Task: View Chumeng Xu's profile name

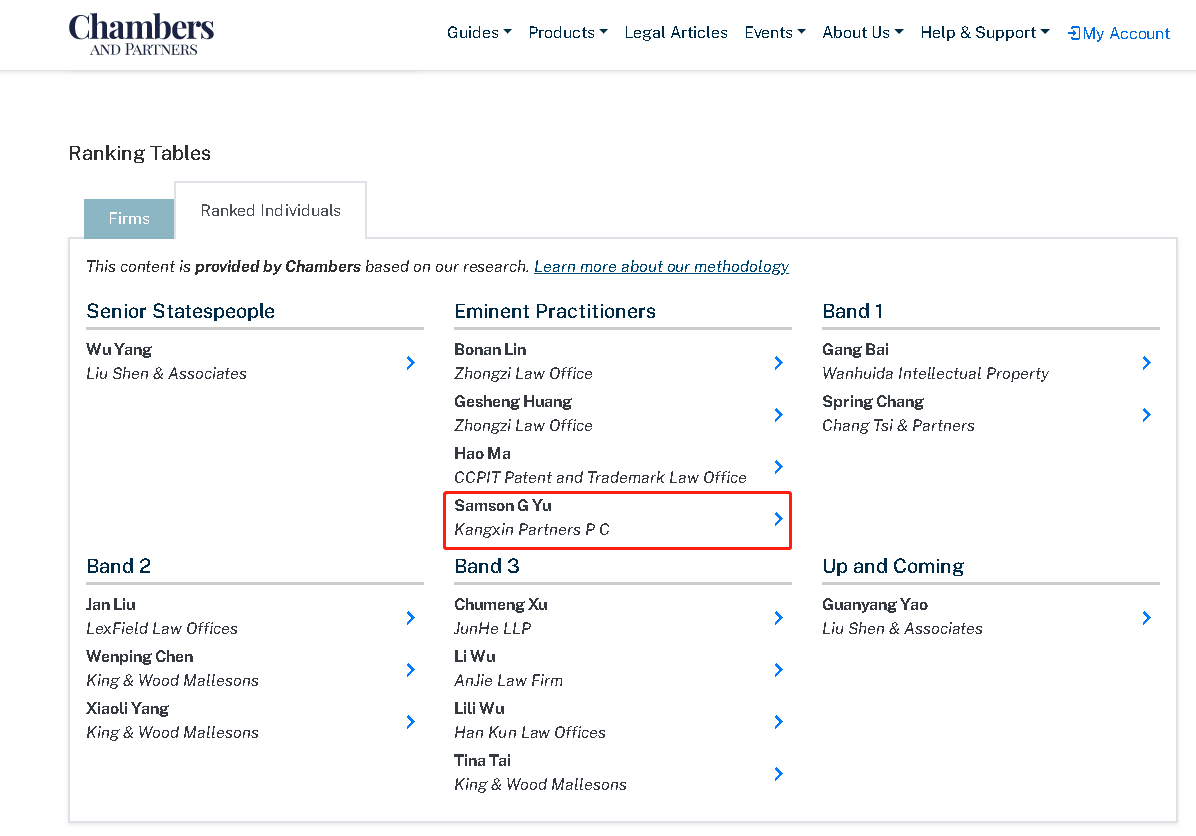Action: (x=501, y=604)
